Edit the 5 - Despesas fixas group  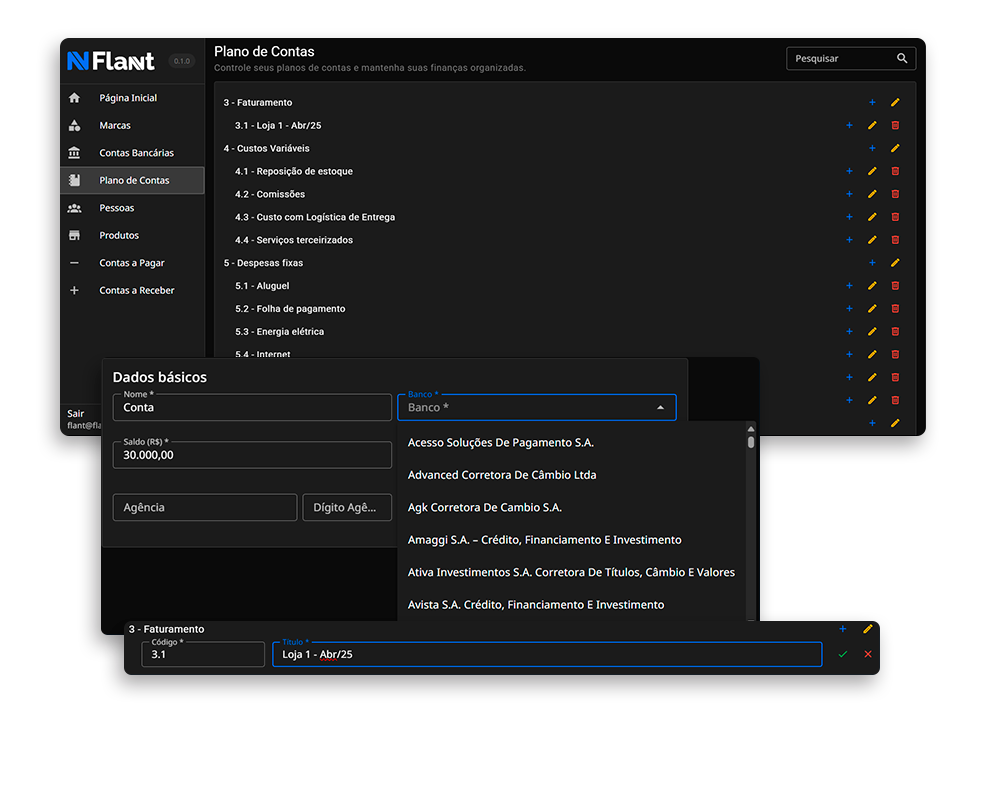point(895,263)
